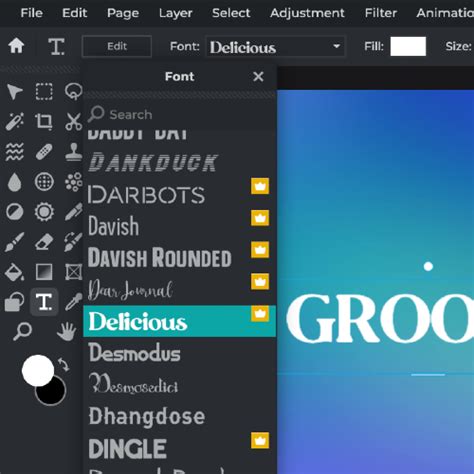Select the Color Picker eyedropper tool
This screenshot has width=474, height=474.
[73, 302]
